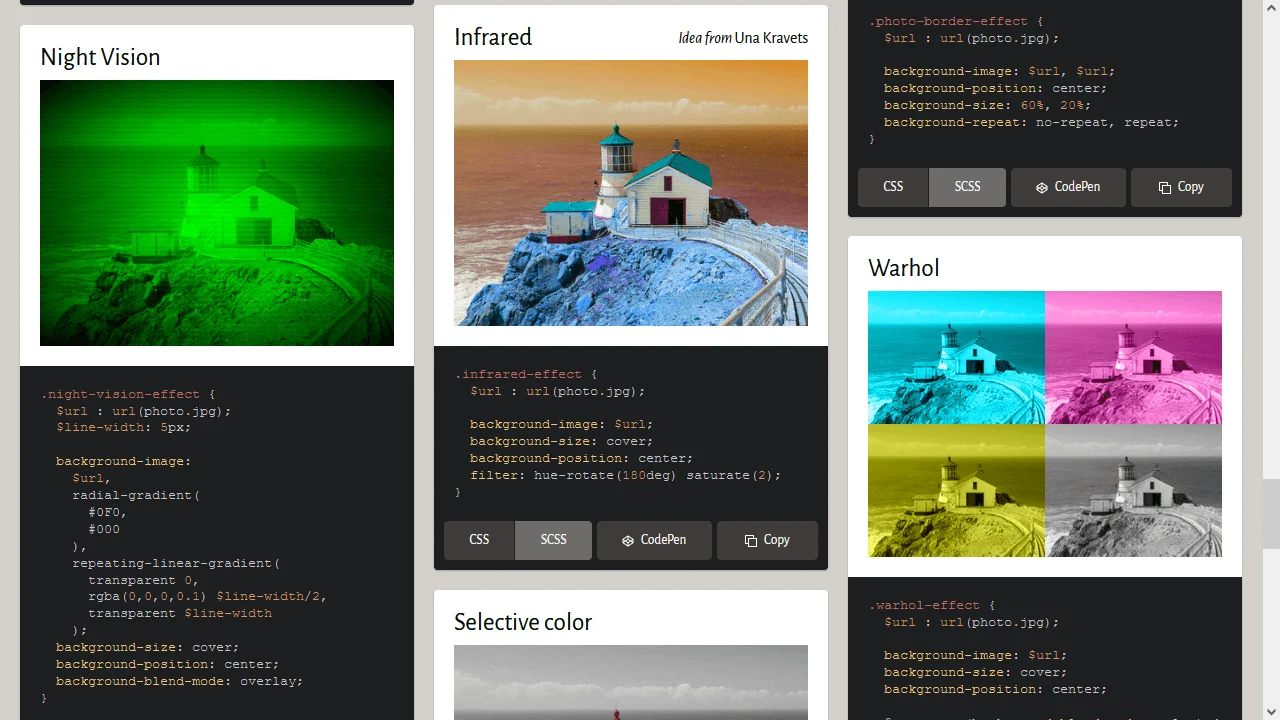Click the Night Vision heading
This screenshot has width=1280, height=720.
pyautogui.click(x=100, y=57)
